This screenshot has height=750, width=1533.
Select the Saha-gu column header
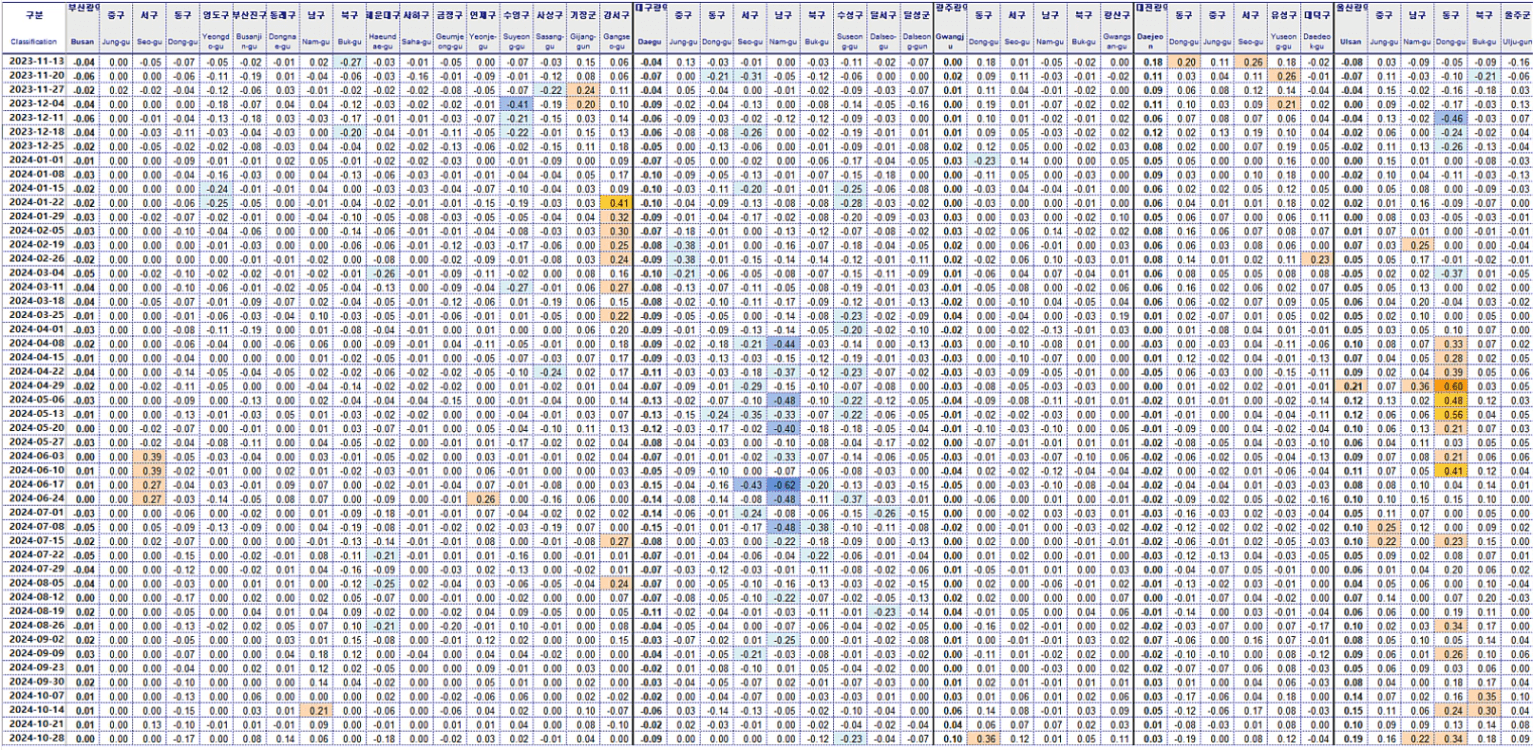tap(417, 42)
